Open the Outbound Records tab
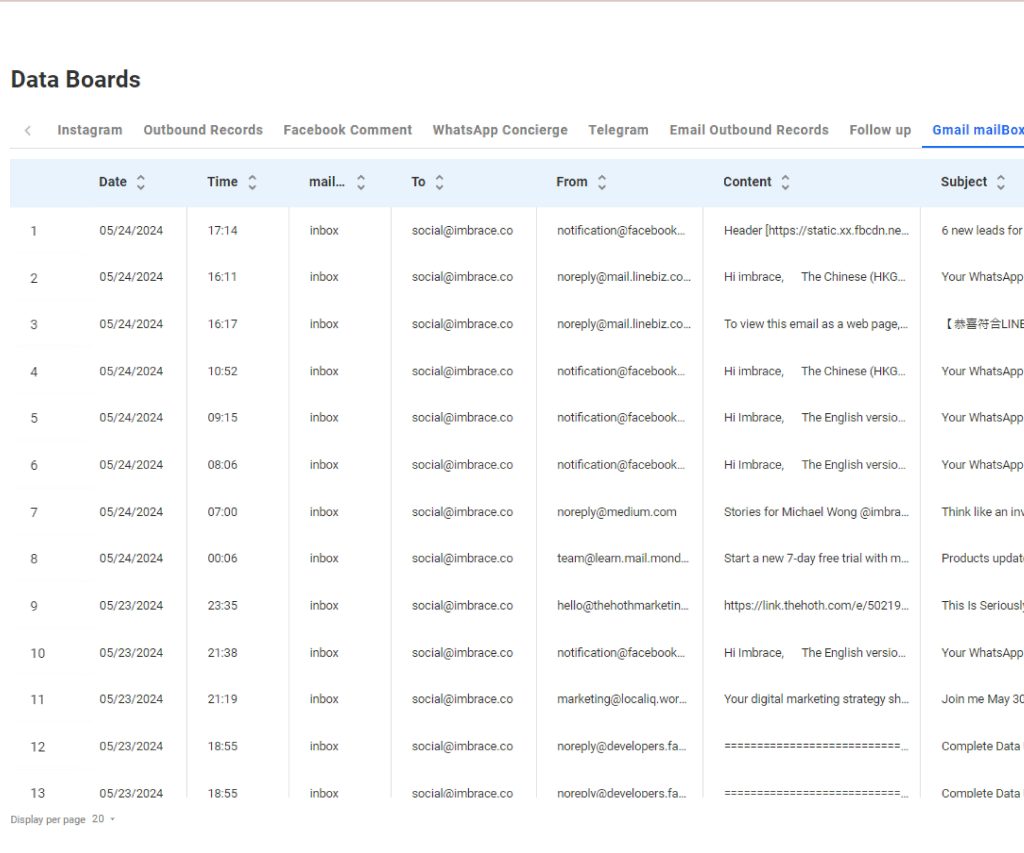 tap(203, 130)
